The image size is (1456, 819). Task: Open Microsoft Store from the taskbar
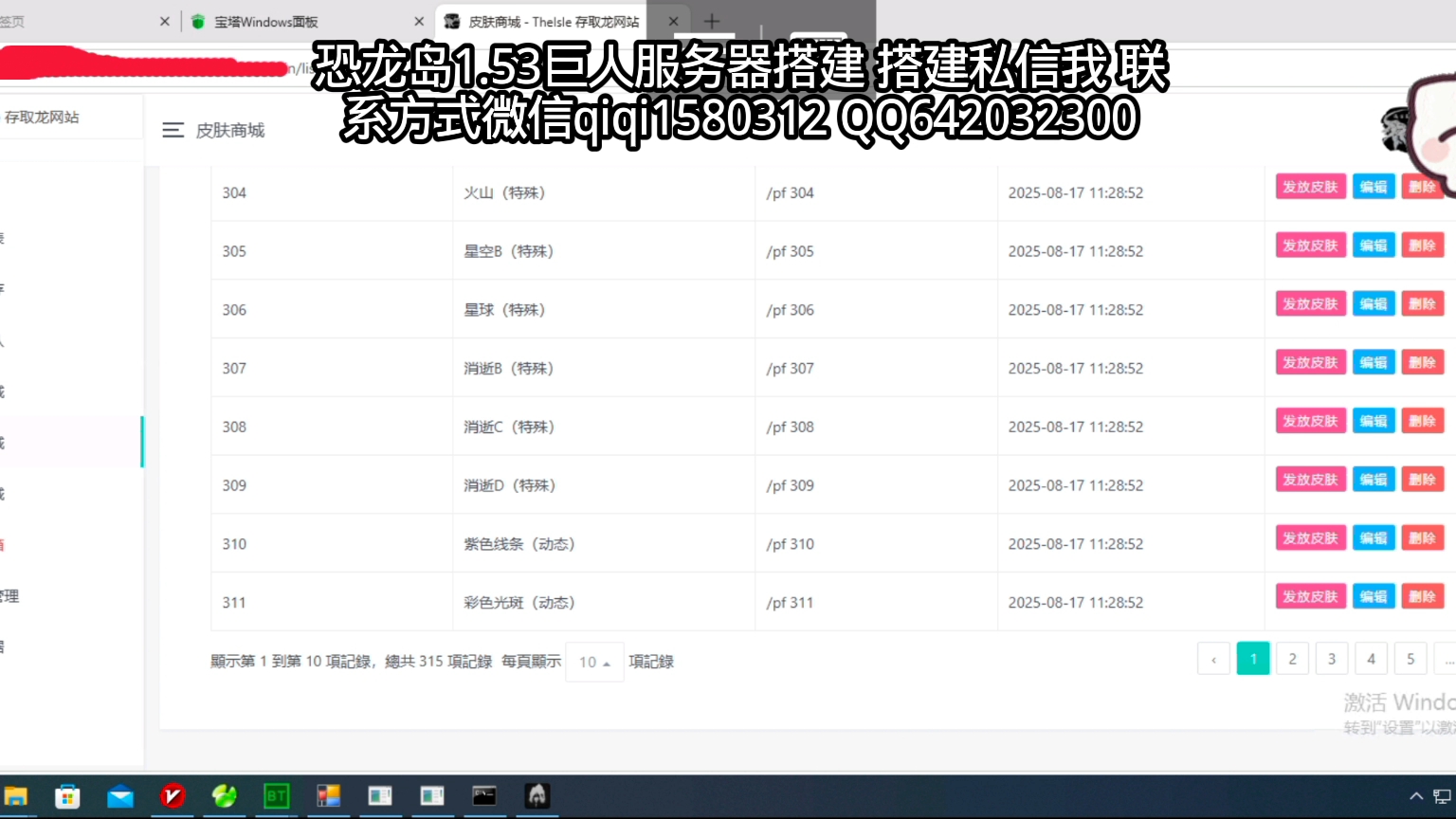coord(67,796)
